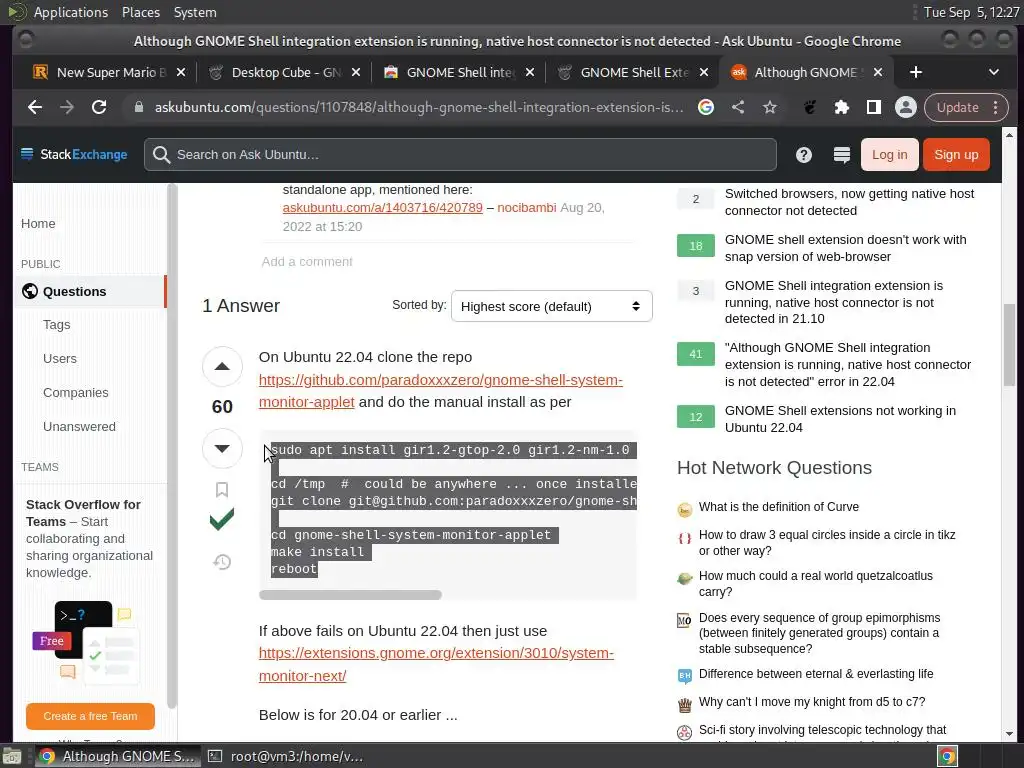Open nocibambi's user profile link
This screenshot has height=768, width=1024.
(526, 208)
